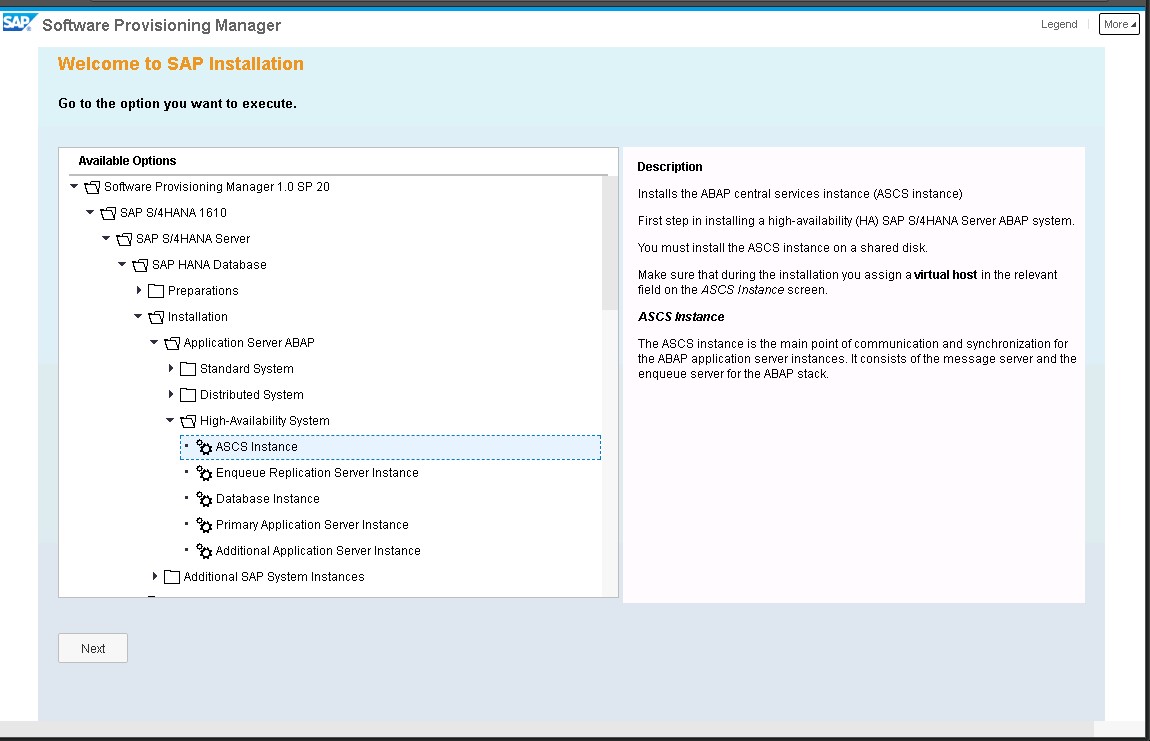Click the Standard System folder icon
Image resolution: width=1150 pixels, height=741 pixels.
pos(188,369)
